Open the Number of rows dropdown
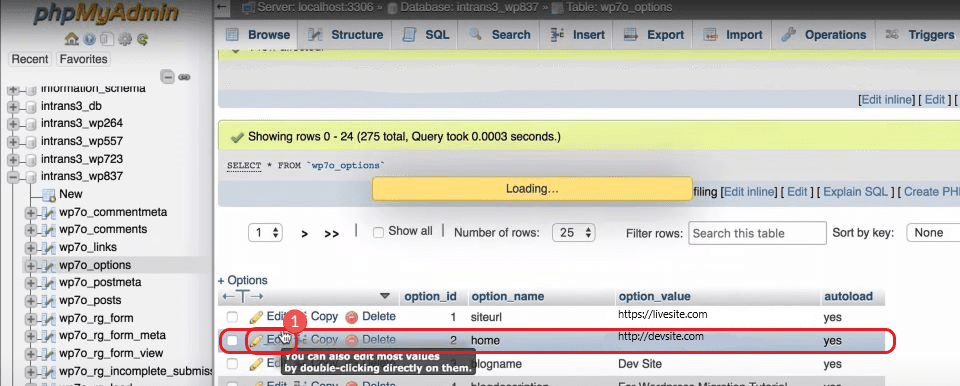Image resolution: width=960 pixels, height=386 pixels. [574, 233]
